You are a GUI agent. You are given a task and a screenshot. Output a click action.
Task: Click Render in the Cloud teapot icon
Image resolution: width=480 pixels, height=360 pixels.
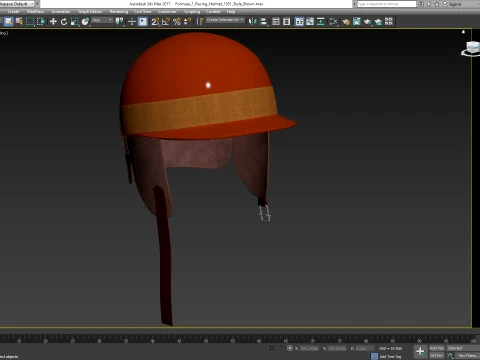click(x=378, y=22)
